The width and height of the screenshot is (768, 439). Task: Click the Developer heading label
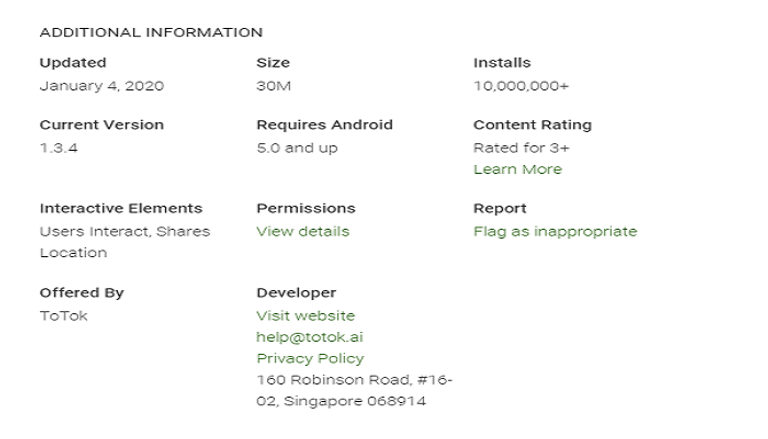296,293
